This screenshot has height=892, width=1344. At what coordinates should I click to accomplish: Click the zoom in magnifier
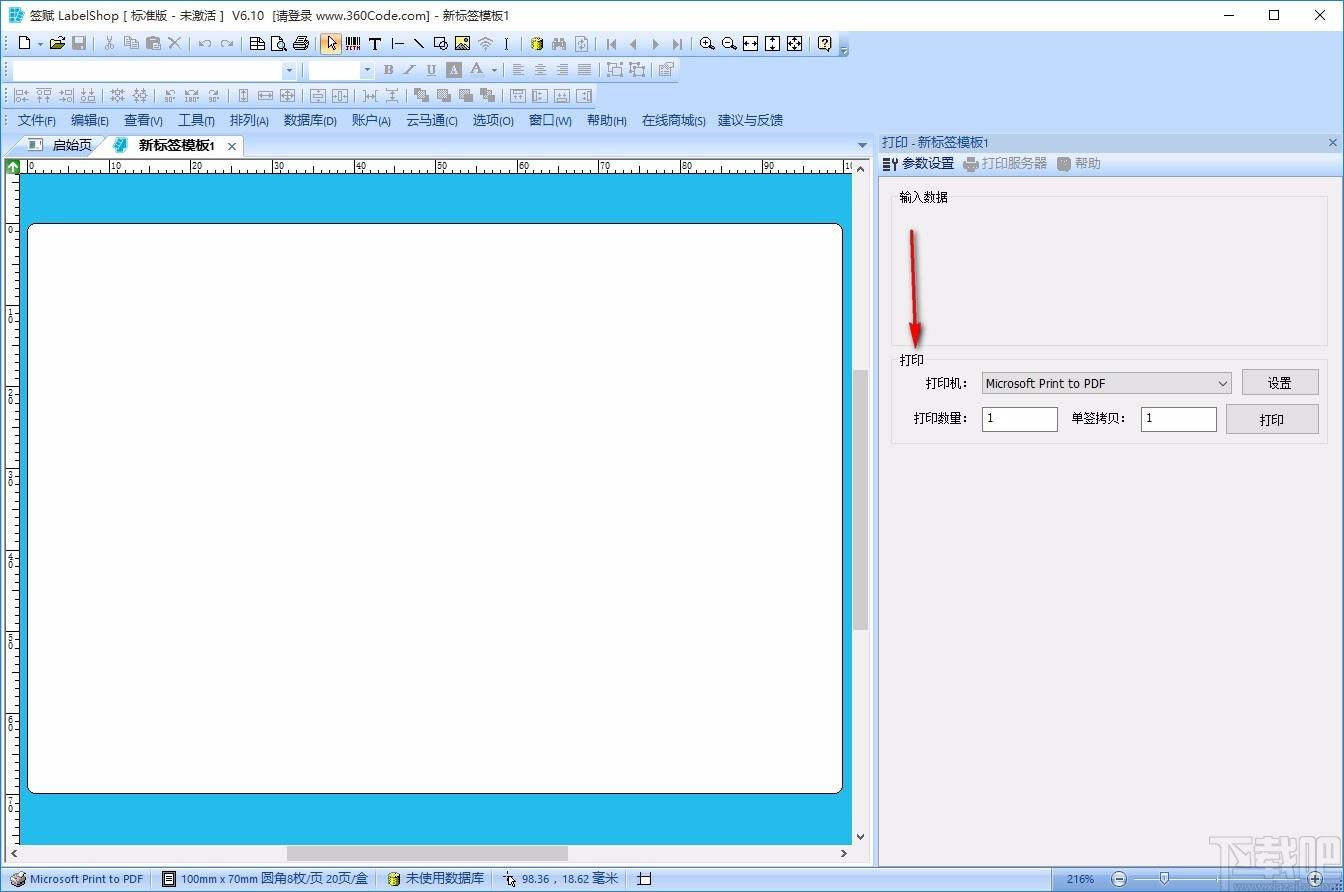coord(707,43)
